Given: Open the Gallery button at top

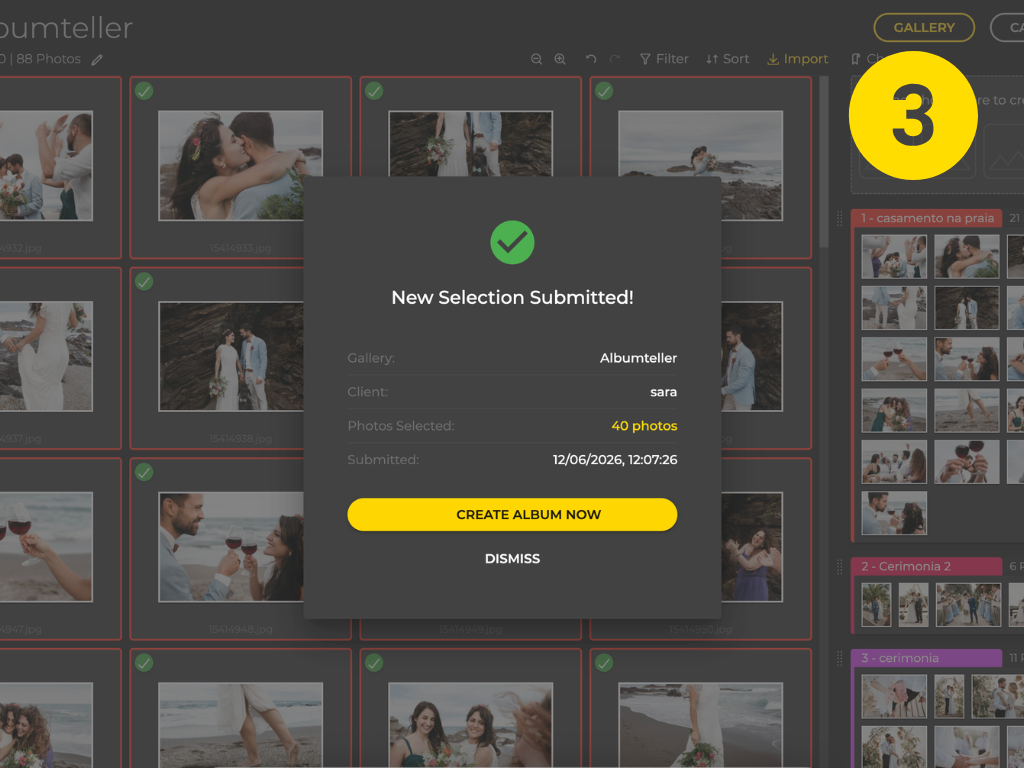Looking at the screenshot, I should pyautogui.click(x=924, y=27).
